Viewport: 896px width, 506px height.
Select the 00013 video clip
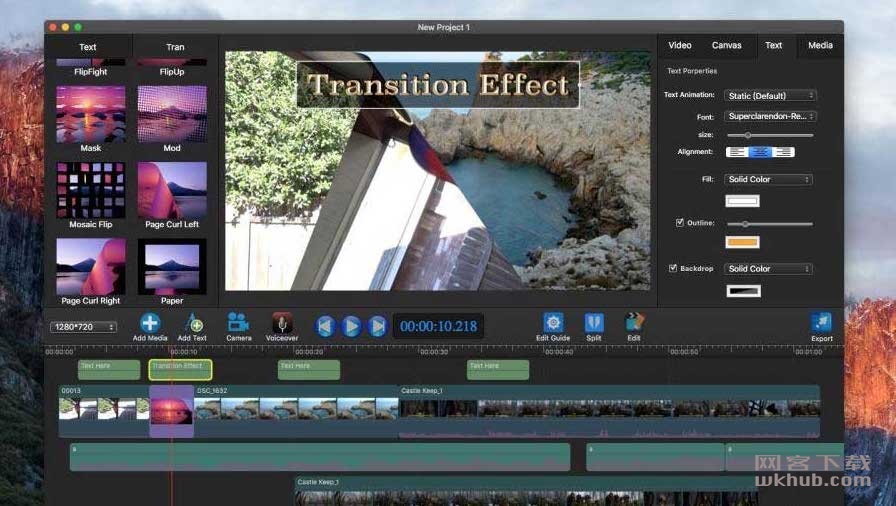(104, 410)
